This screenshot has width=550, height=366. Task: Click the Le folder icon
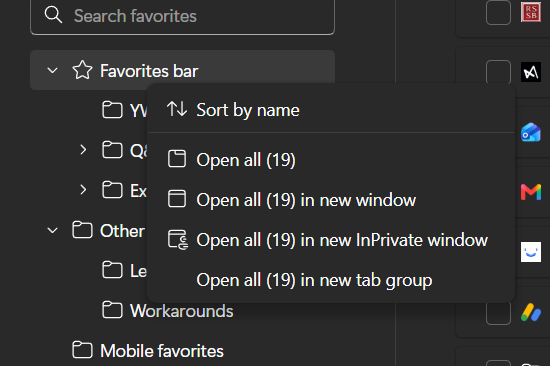tap(112, 270)
